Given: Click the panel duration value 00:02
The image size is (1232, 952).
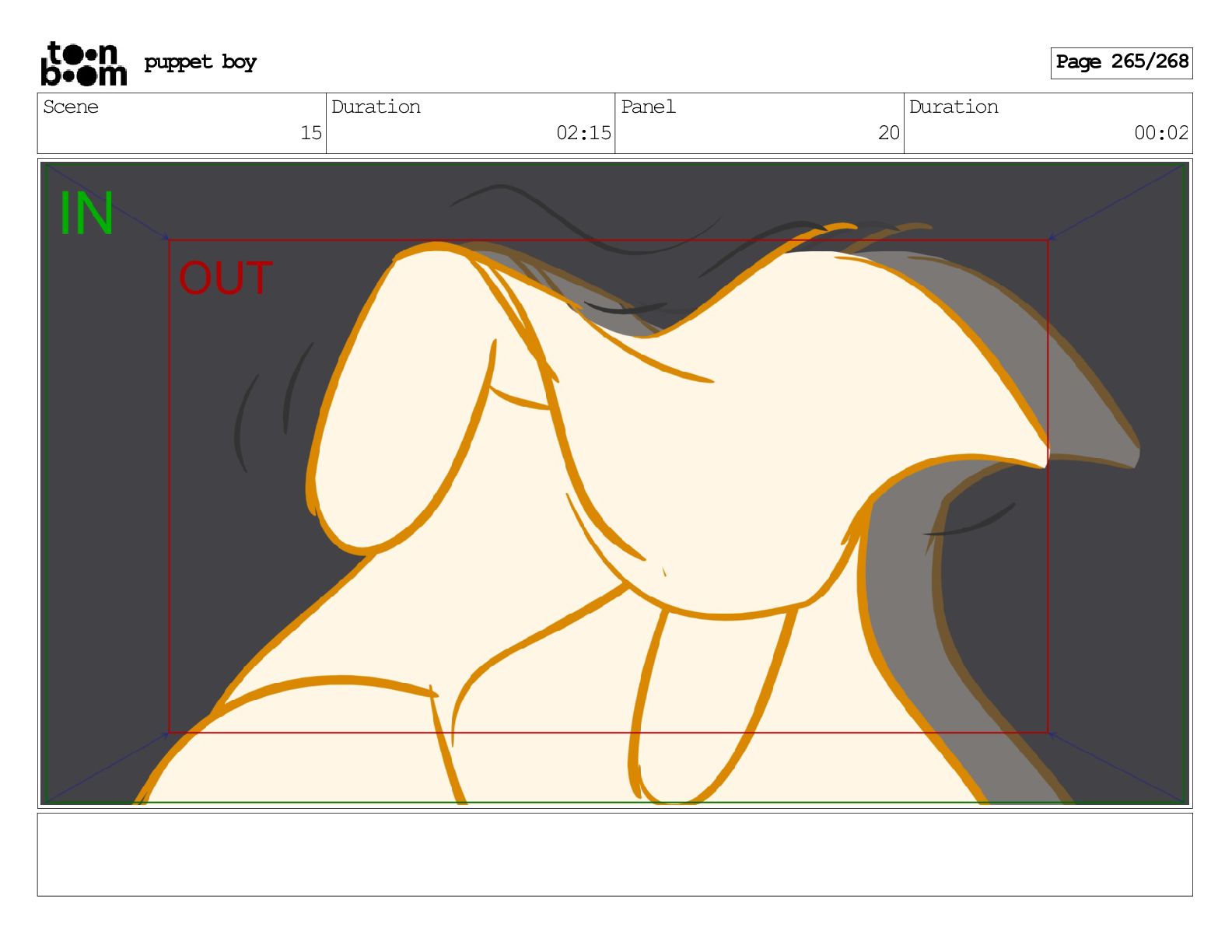Looking at the screenshot, I should 1161,133.
